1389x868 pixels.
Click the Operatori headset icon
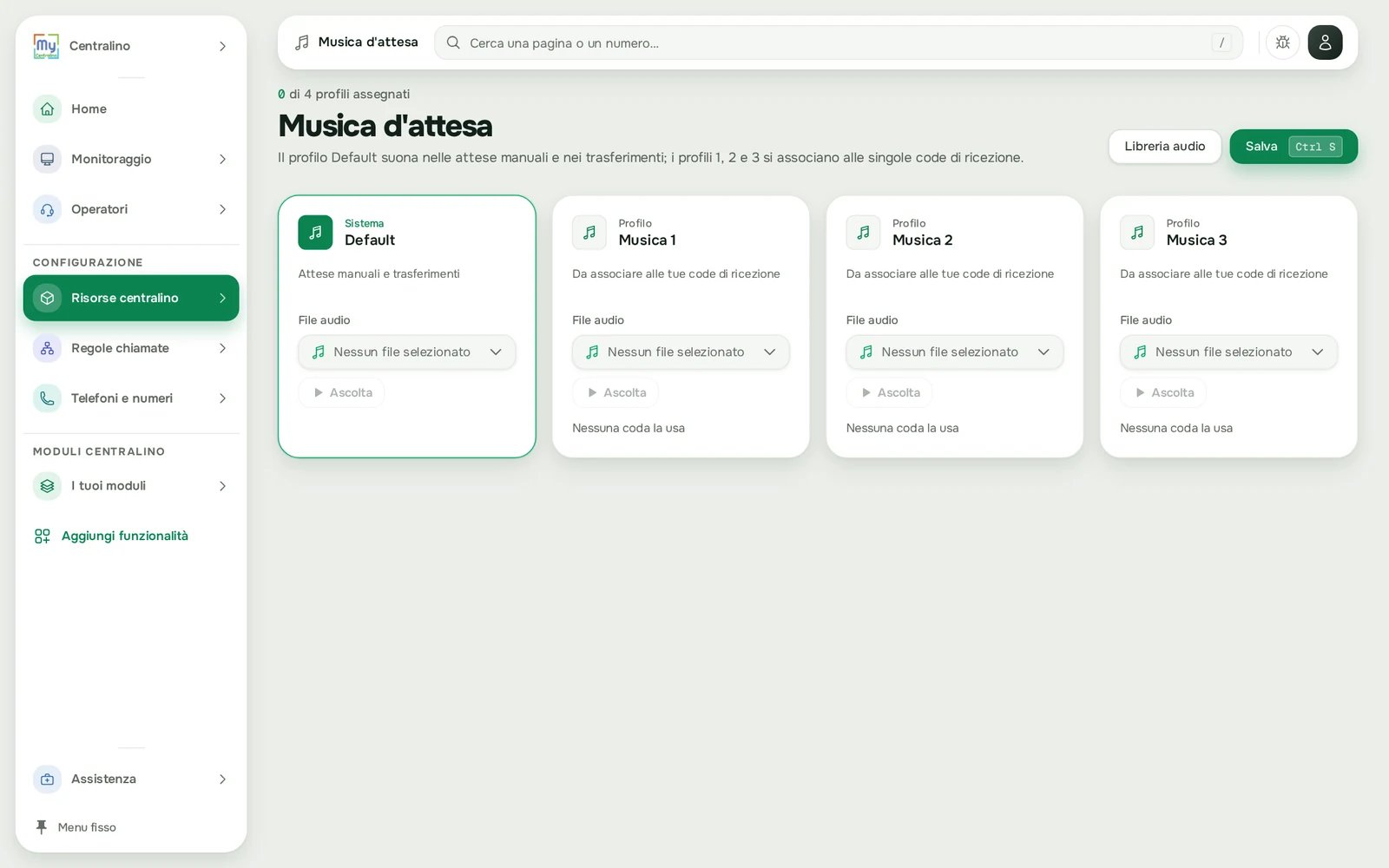pos(47,209)
